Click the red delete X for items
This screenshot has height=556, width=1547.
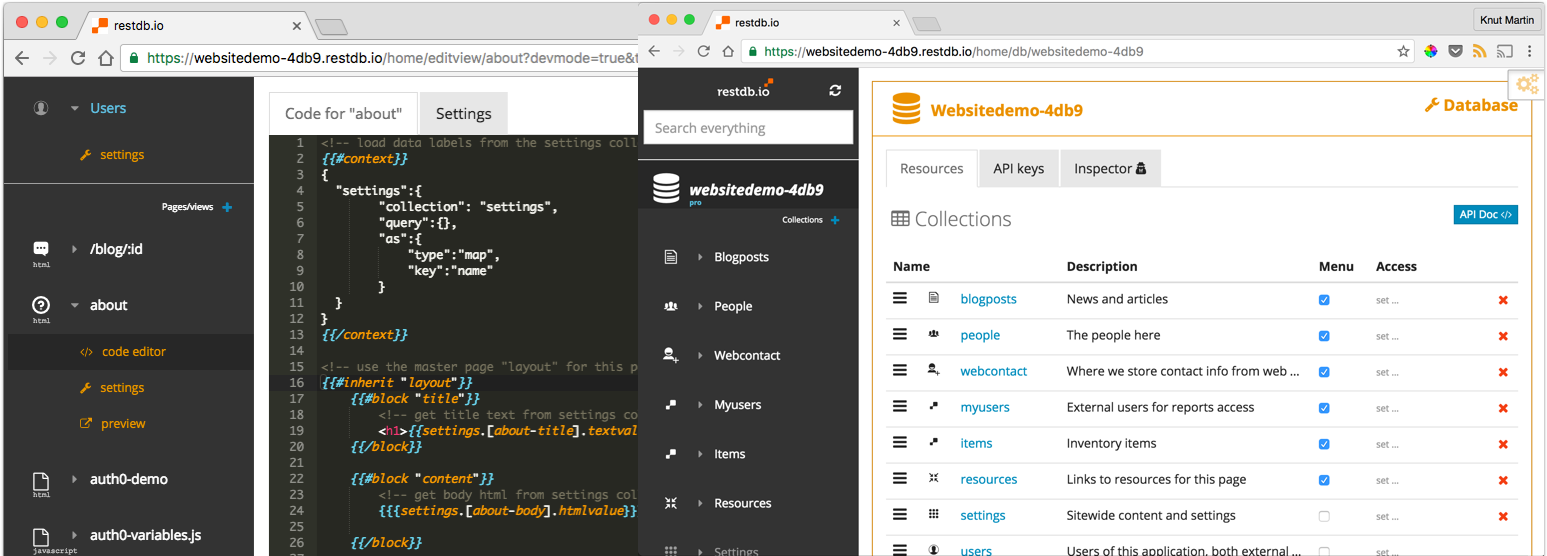1503,444
